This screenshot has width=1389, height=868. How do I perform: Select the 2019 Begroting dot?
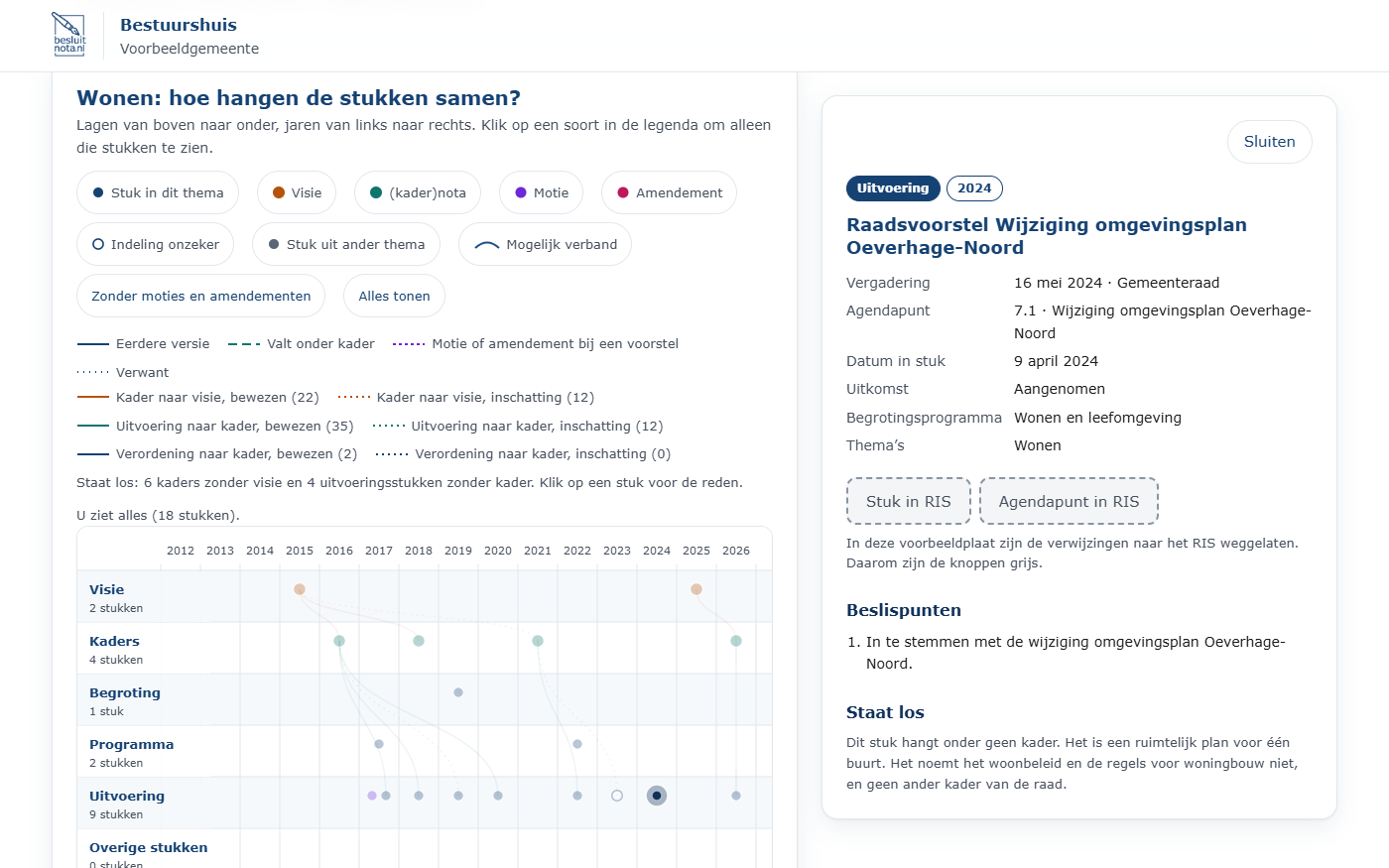pyautogui.click(x=458, y=692)
